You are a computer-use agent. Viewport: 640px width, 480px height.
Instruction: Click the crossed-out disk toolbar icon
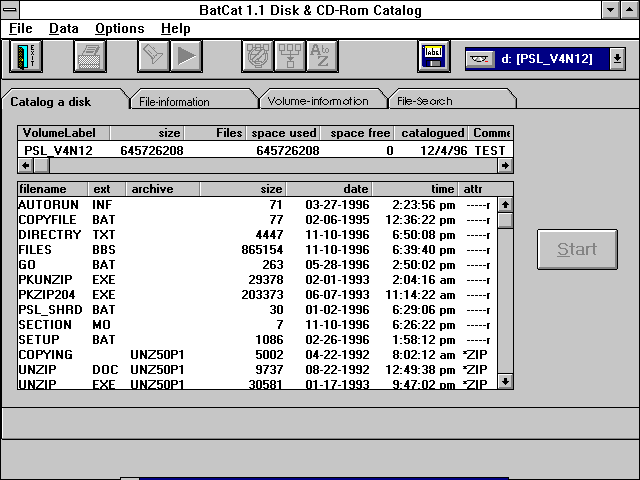pyautogui.click(x=258, y=57)
